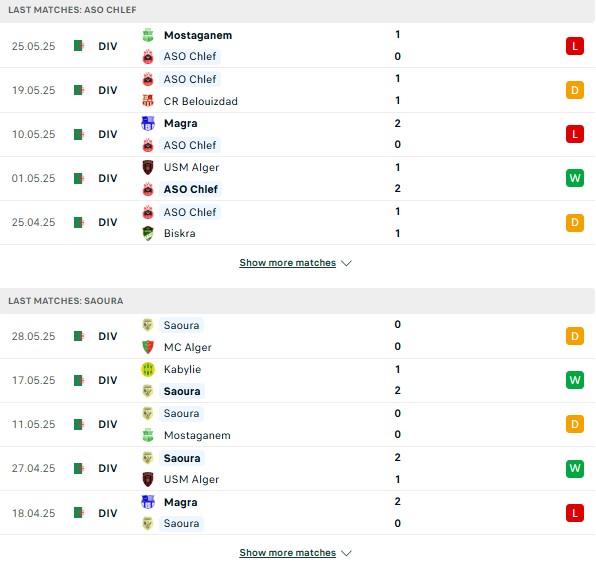Click the orange D badge for Saoura vs MC Alger
The height and width of the screenshot is (572, 596).
tap(575, 336)
